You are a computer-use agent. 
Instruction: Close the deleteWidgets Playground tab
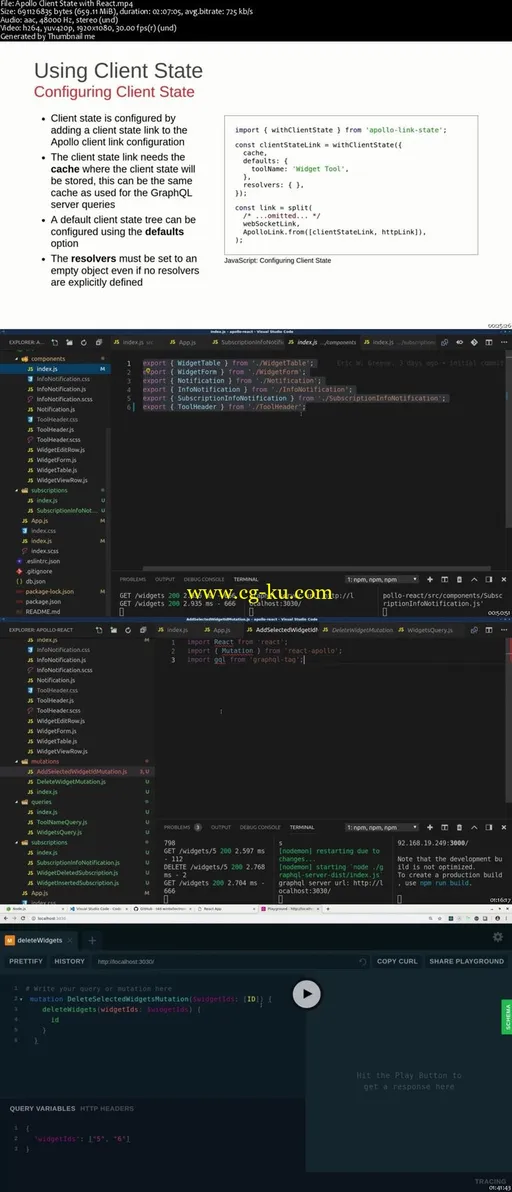tap(70, 940)
